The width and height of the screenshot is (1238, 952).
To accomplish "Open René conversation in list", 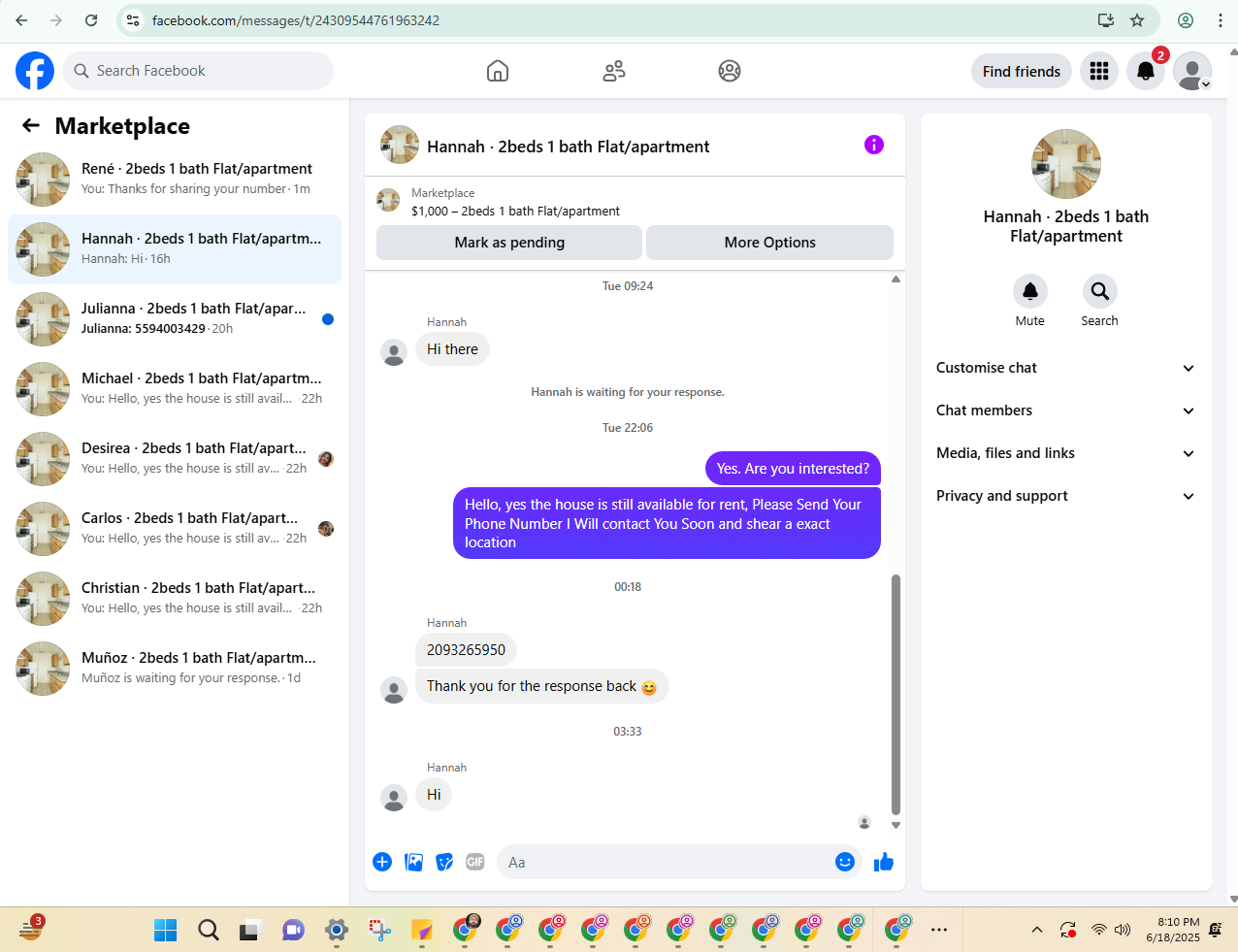I will [175, 180].
